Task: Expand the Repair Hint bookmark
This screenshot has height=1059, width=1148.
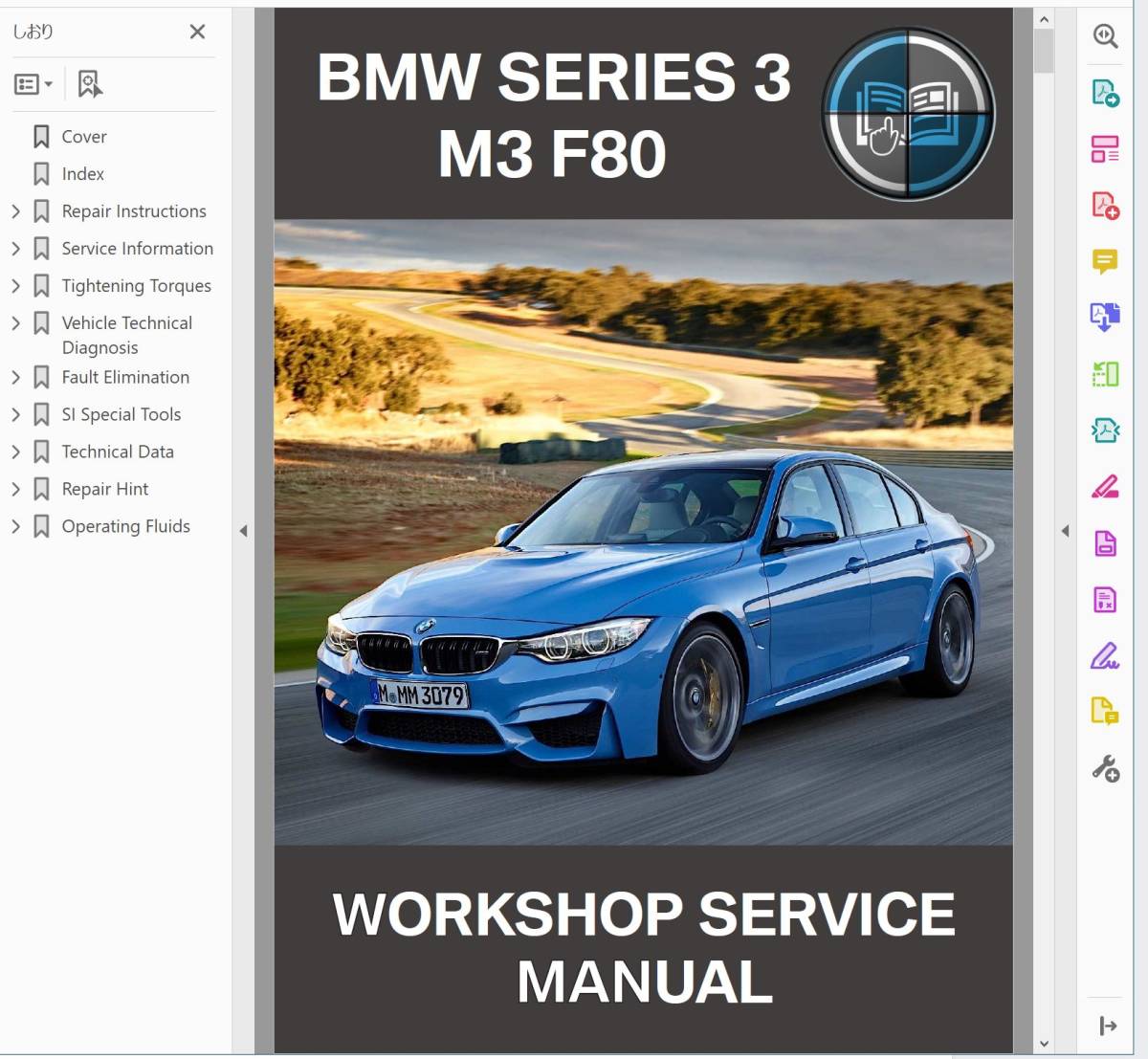Action: 15,490
